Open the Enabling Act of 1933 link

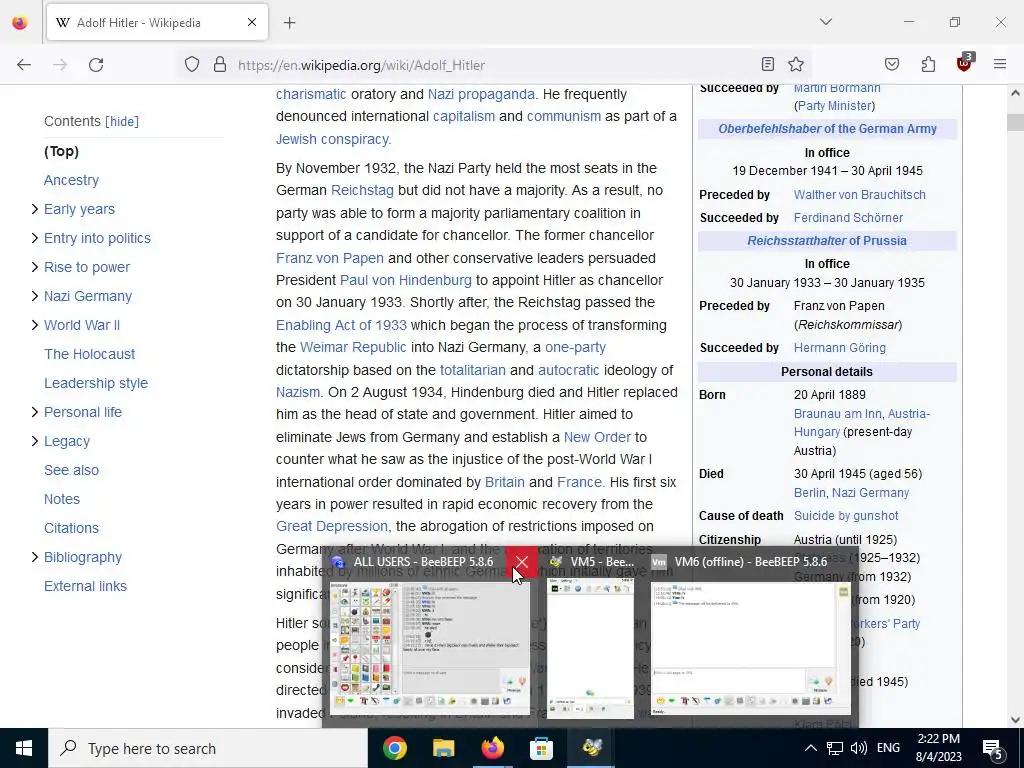point(341,325)
